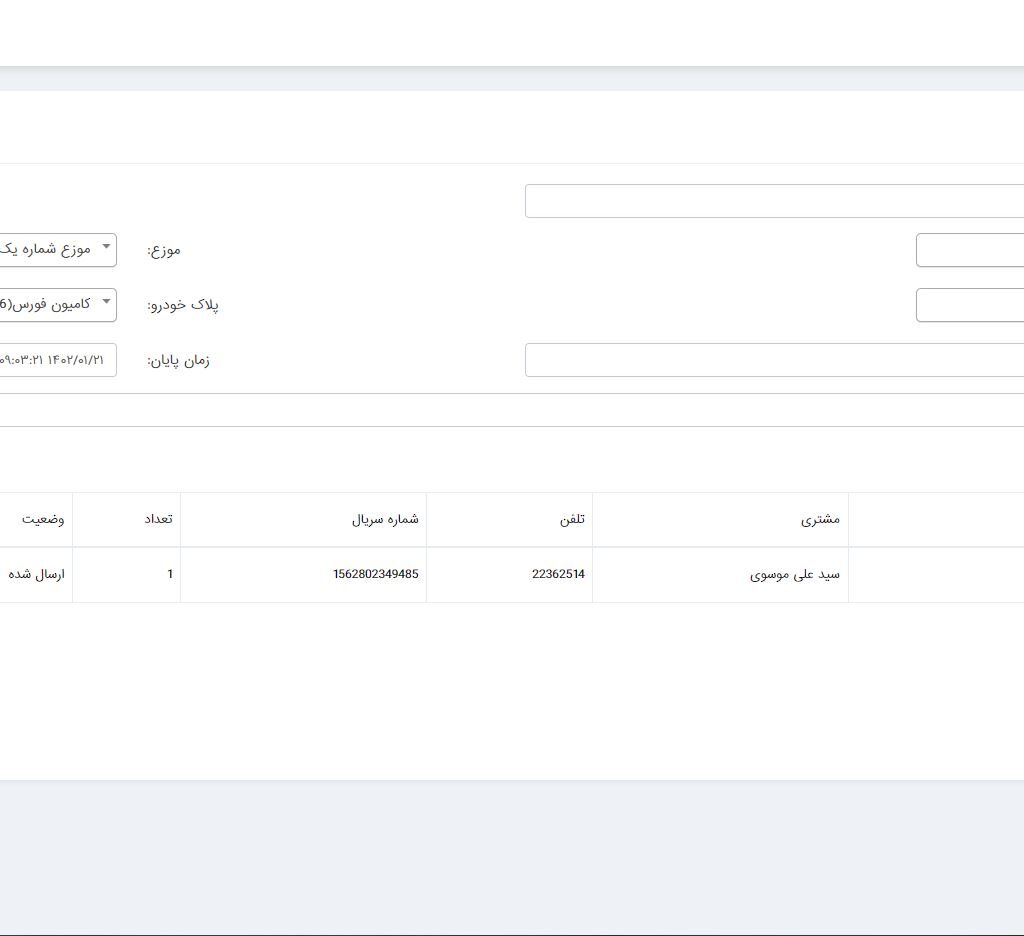1024x936 pixels.
Task: Click the short input right of پلاک خودرو
Action: coord(969,305)
